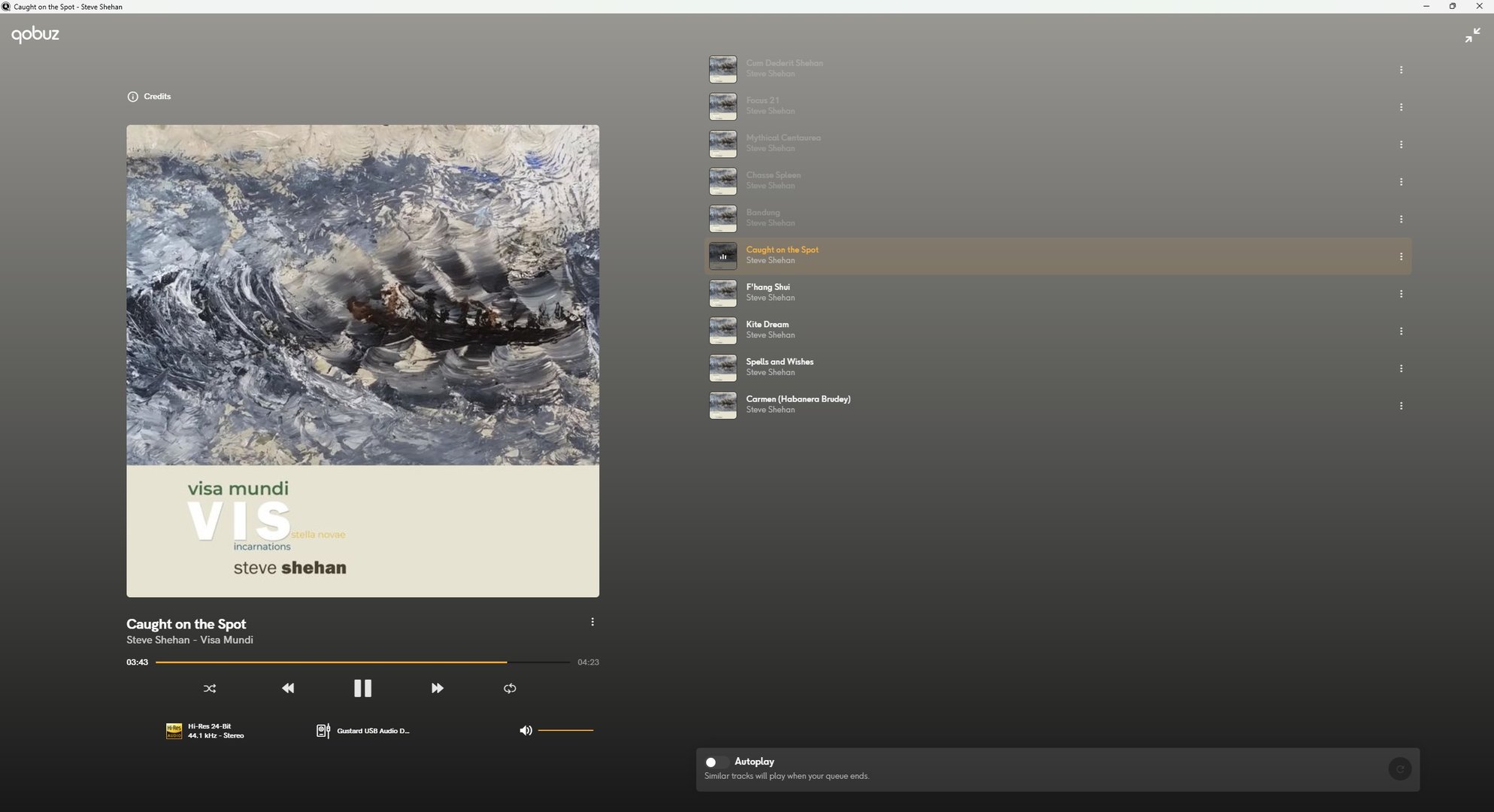
Task: Minimize the Qobuz window
Action: point(1426,6)
